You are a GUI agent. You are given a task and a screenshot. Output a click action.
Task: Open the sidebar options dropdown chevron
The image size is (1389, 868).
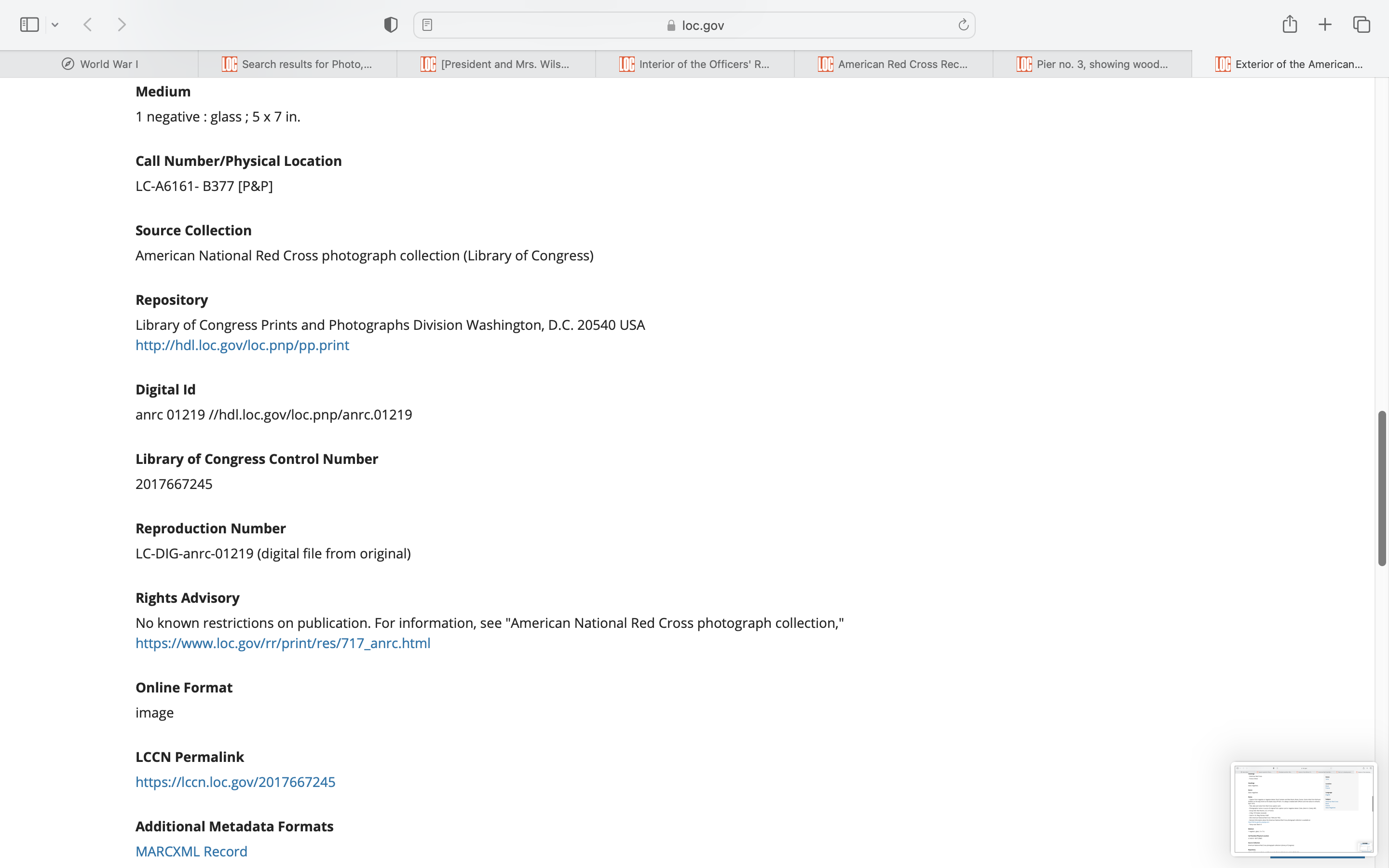pyautogui.click(x=55, y=25)
